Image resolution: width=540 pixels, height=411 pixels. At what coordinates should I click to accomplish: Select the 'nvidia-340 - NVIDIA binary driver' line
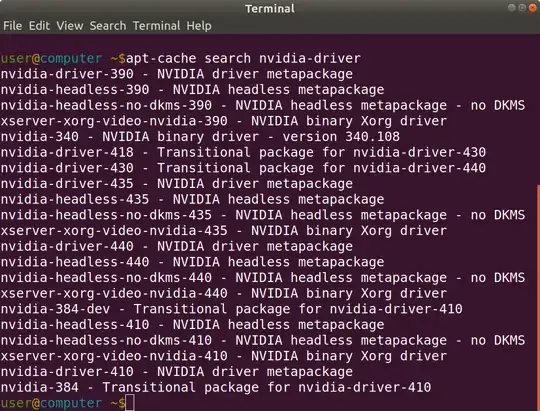click(200, 137)
